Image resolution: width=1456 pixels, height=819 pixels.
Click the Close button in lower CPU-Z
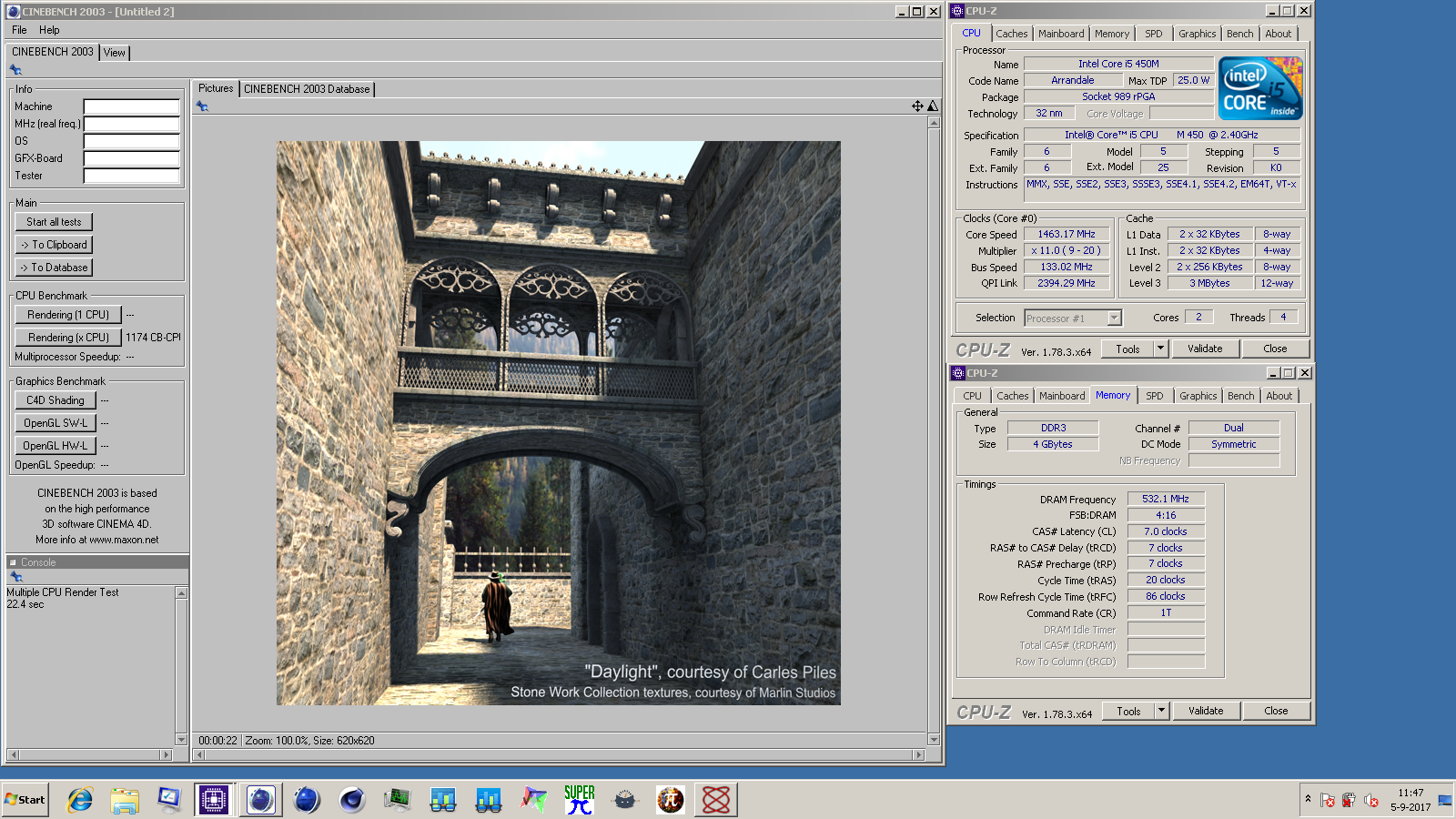[x=1276, y=711]
